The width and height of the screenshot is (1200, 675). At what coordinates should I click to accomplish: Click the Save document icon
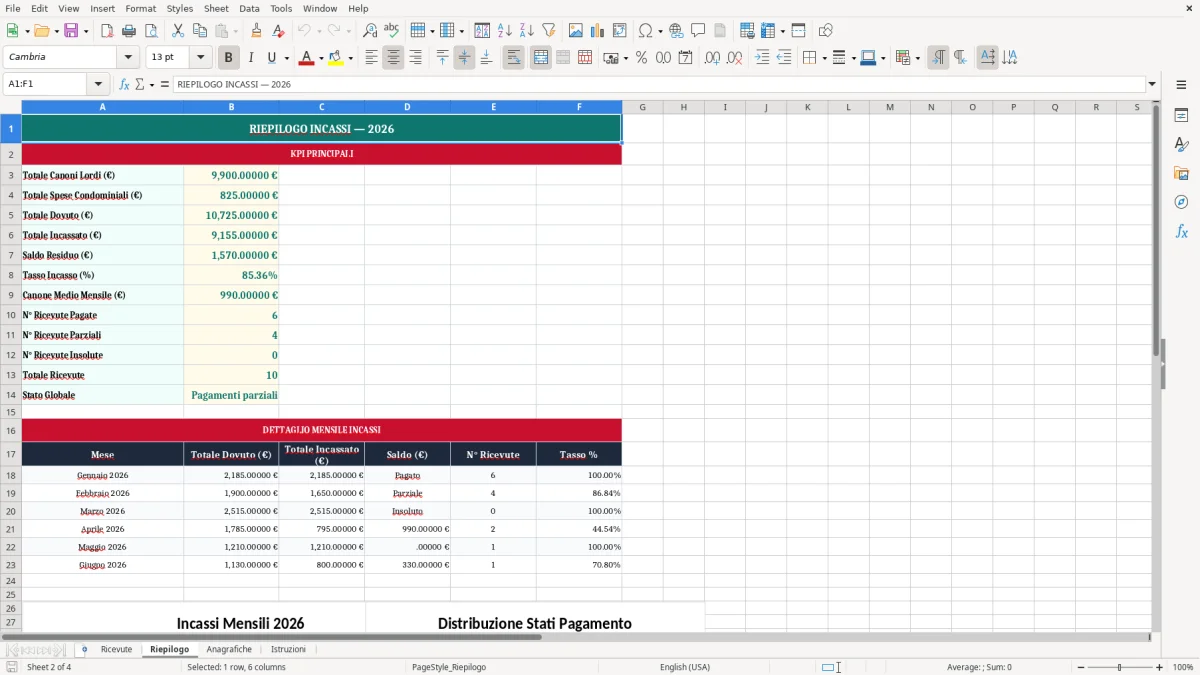point(71,31)
